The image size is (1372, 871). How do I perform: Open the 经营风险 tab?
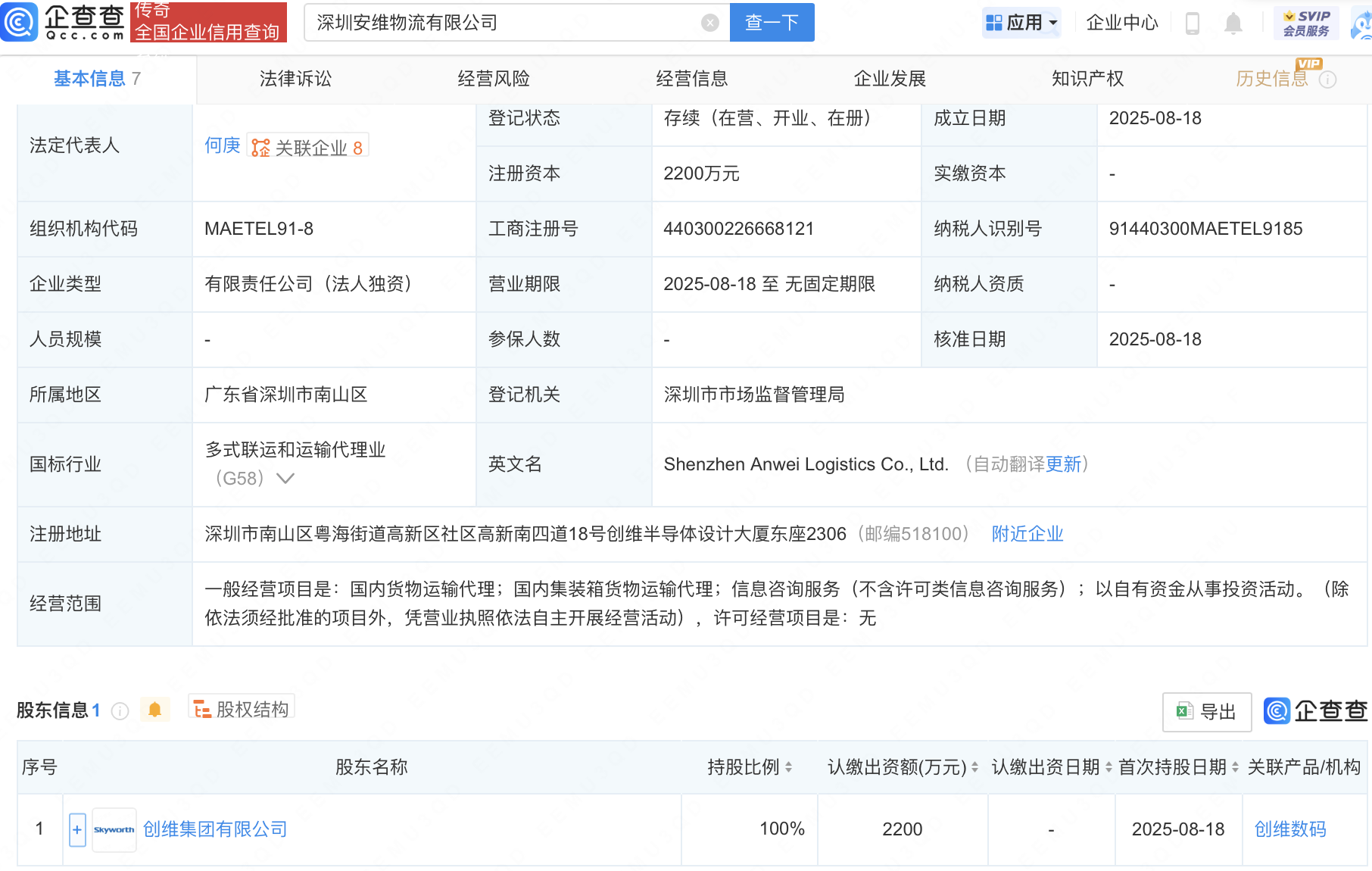(493, 79)
